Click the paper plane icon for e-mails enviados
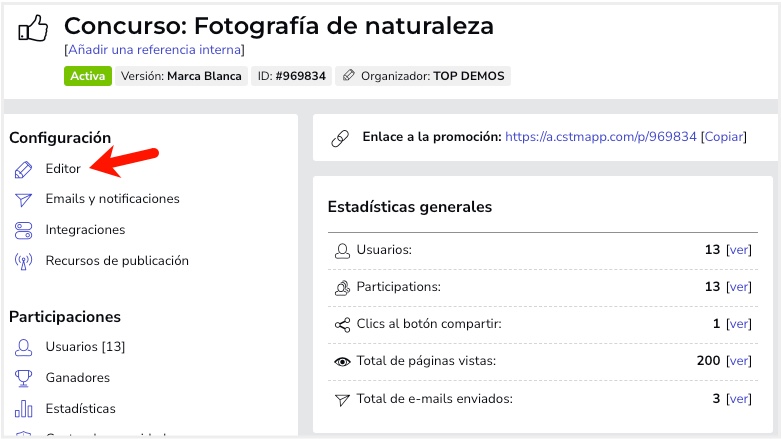The height and width of the screenshot is (439, 781). [x=342, y=400]
